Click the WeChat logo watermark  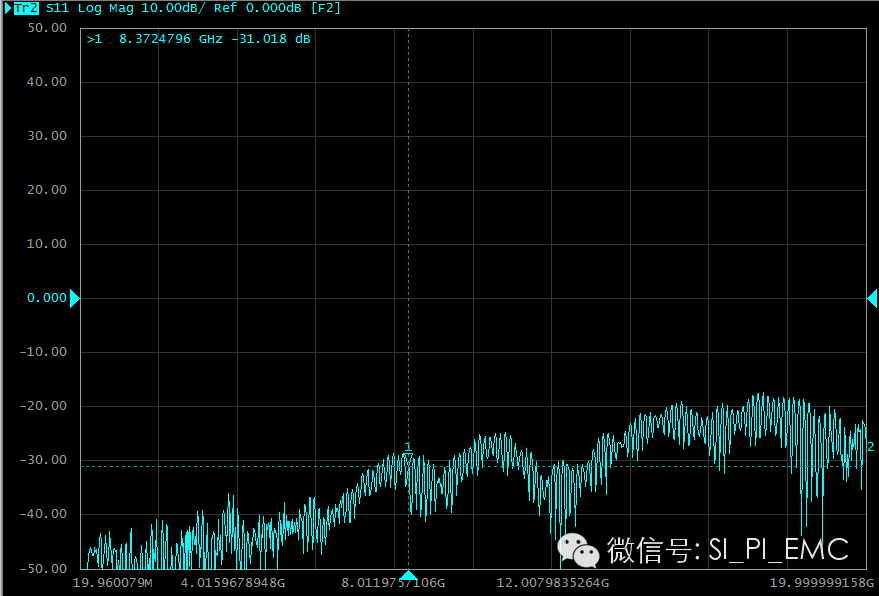coord(578,549)
